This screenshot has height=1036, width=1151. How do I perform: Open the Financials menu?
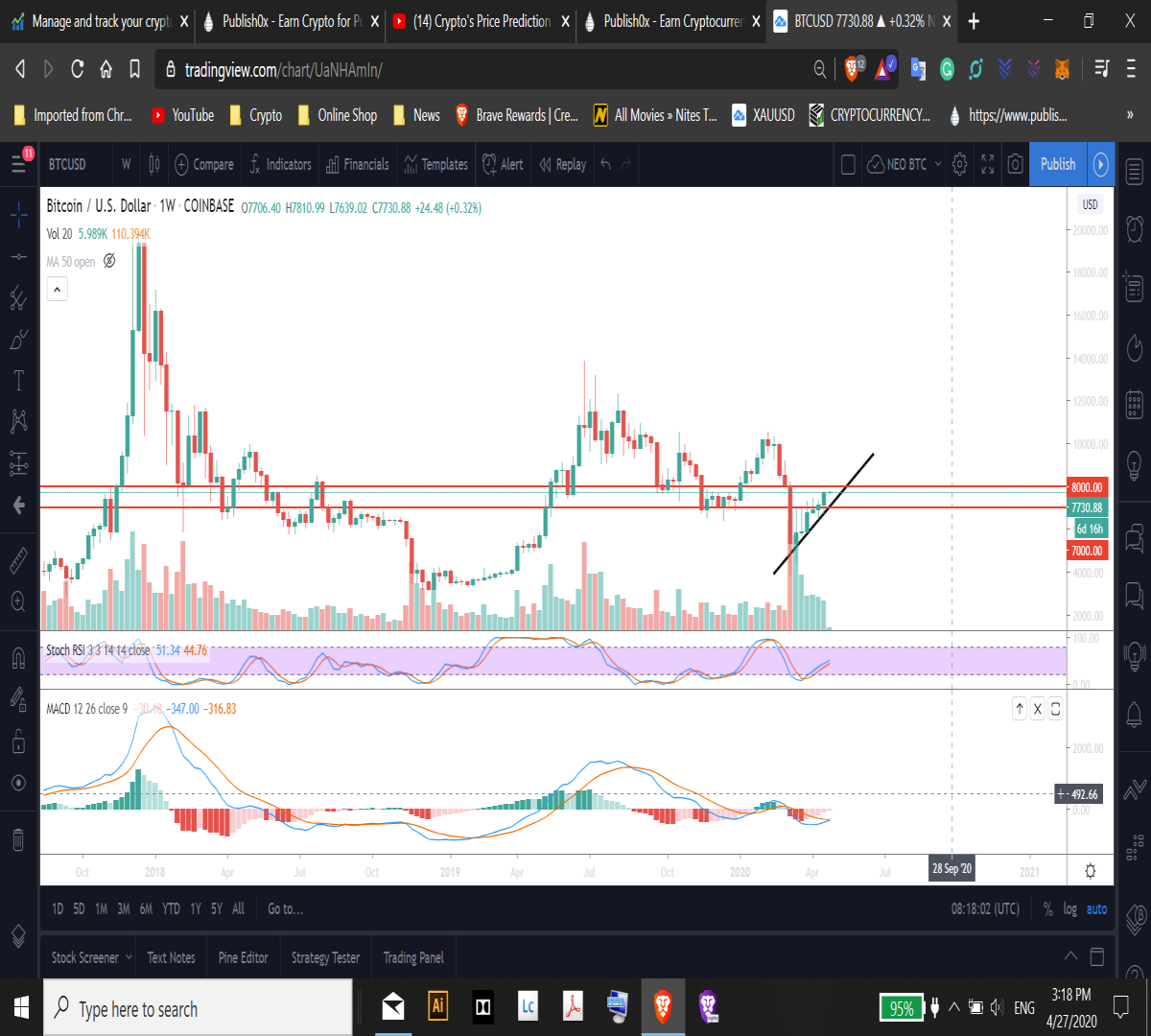(x=357, y=165)
